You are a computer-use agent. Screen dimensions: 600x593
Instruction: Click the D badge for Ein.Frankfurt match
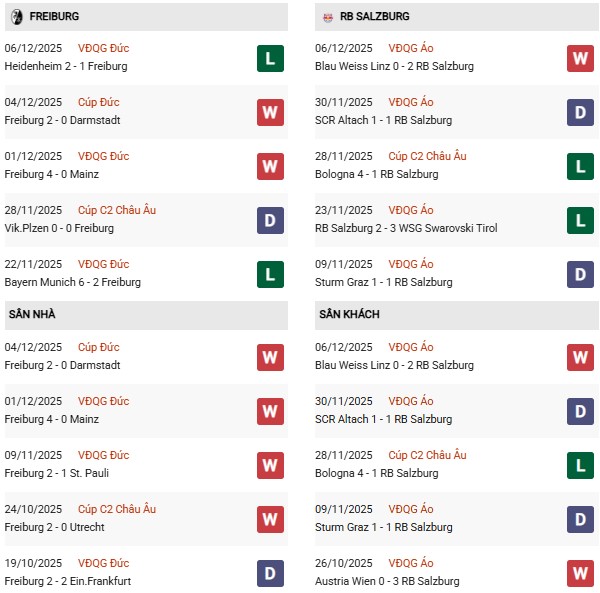tap(270, 573)
